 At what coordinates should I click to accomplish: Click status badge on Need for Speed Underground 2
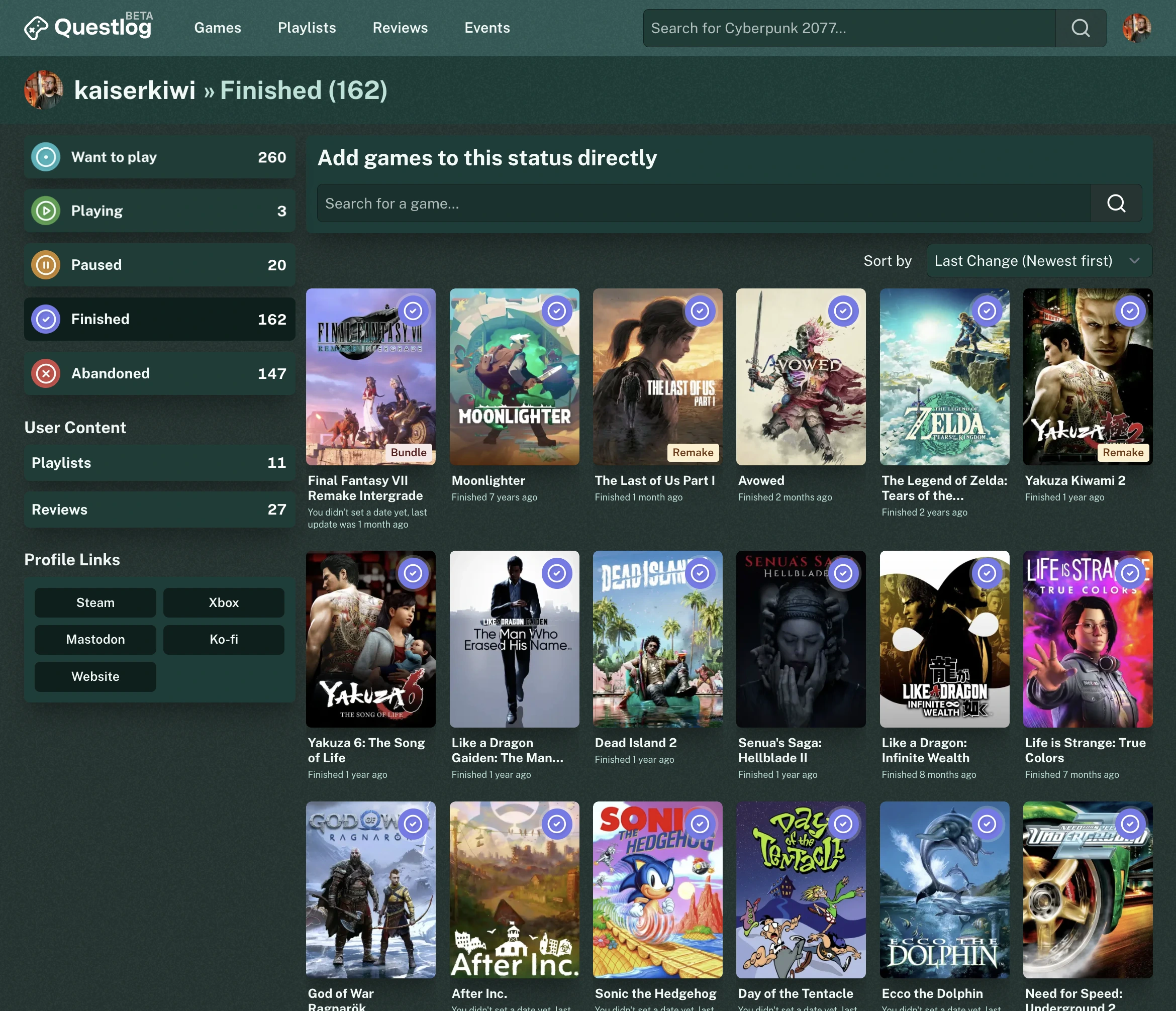click(x=1130, y=824)
